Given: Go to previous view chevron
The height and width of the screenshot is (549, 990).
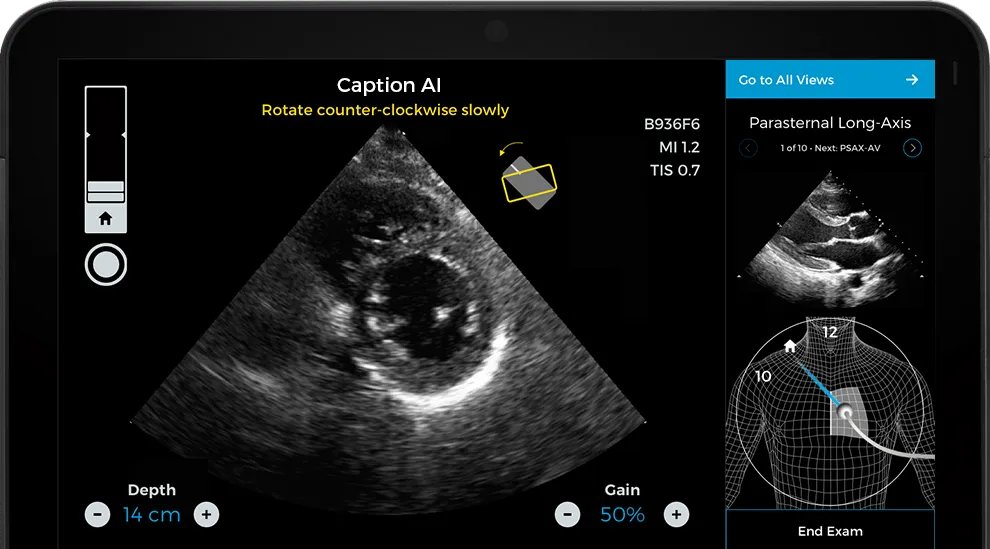Looking at the screenshot, I should pos(748,148).
